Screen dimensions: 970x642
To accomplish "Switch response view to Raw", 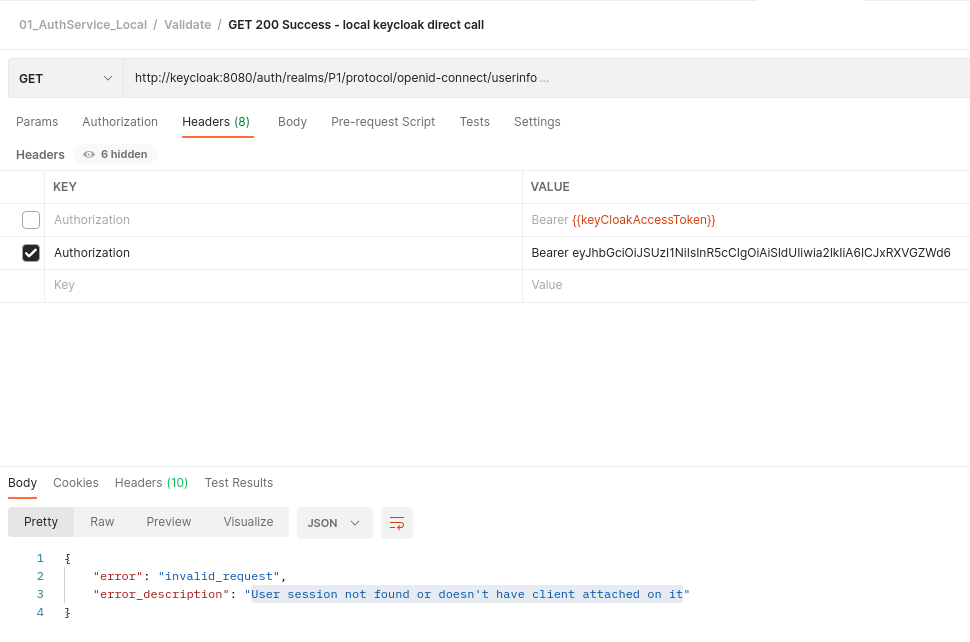I will [101, 521].
